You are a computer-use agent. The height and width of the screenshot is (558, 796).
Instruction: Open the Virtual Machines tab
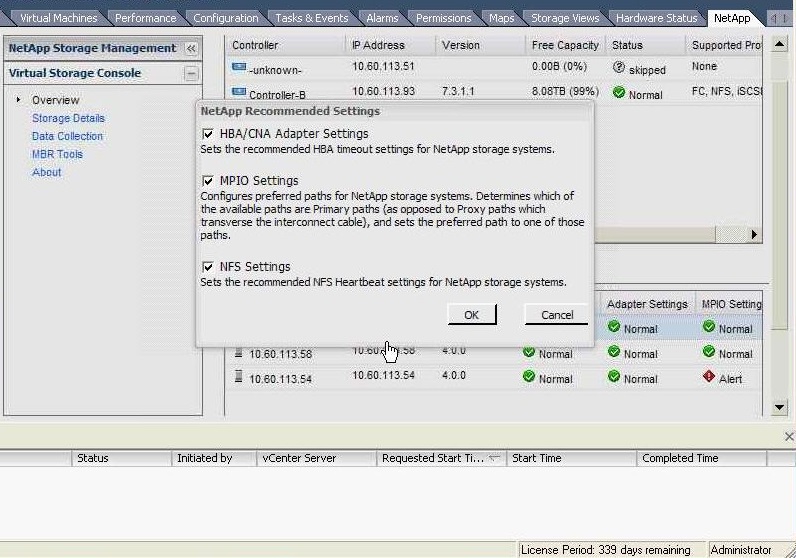58,18
